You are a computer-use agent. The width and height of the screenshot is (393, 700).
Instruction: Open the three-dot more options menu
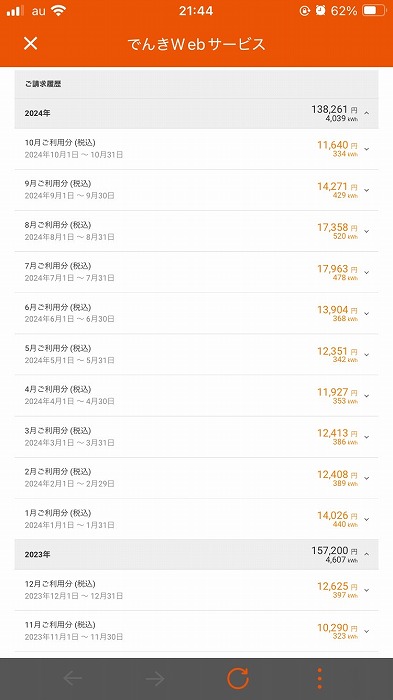319,679
